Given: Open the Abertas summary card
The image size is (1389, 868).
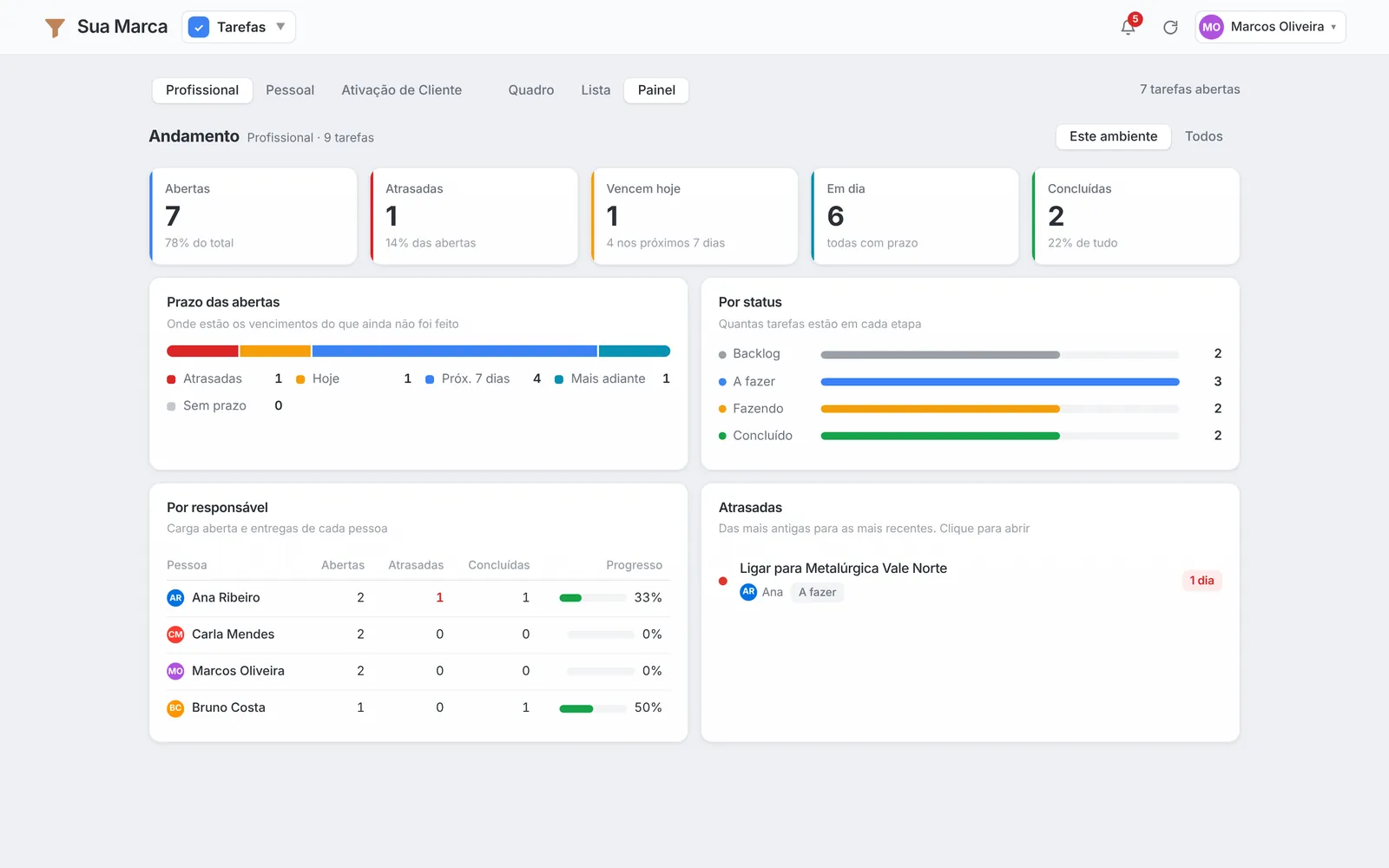Looking at the screenshot, I should pyautogui.click(x=253, y=216).
